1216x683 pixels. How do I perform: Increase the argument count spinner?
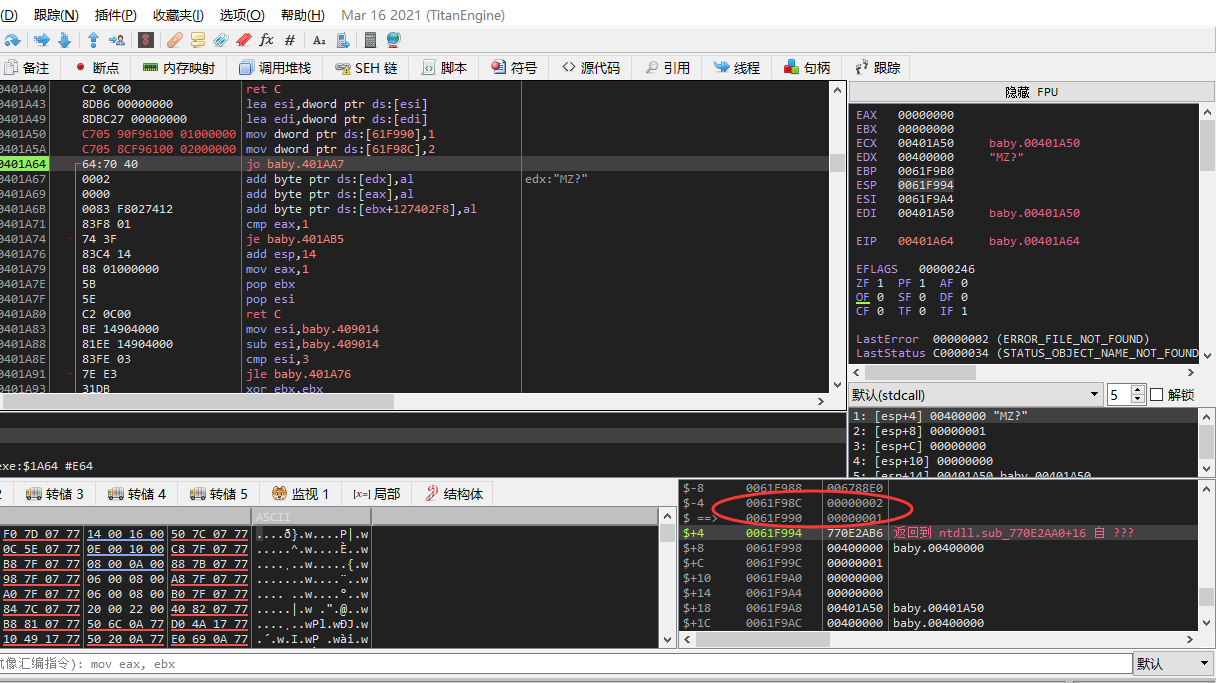point(1137,390)
